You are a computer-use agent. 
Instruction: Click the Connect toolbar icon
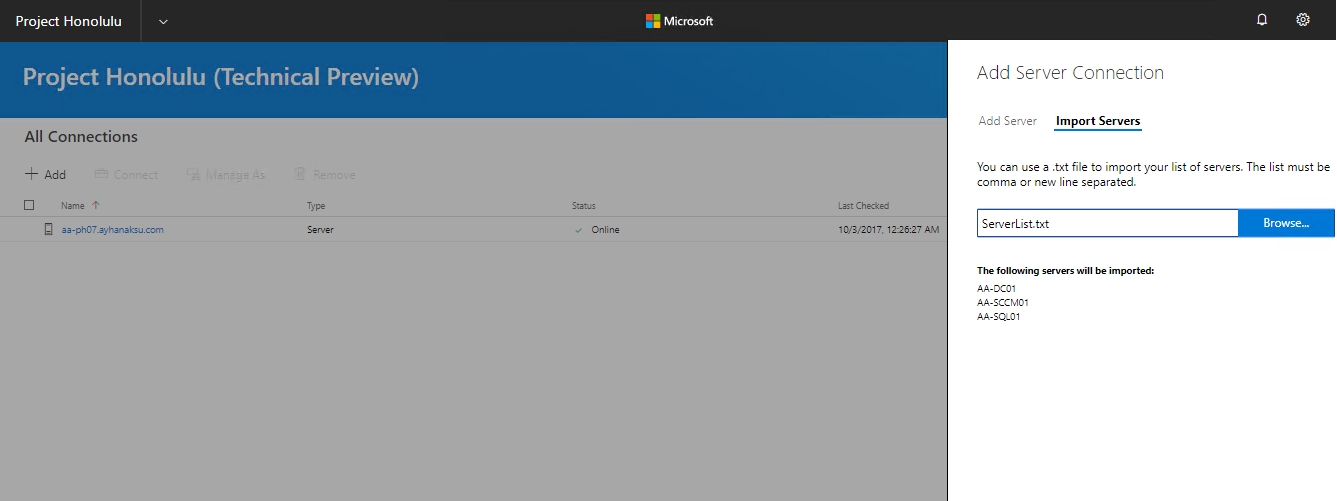pos(101,174)
